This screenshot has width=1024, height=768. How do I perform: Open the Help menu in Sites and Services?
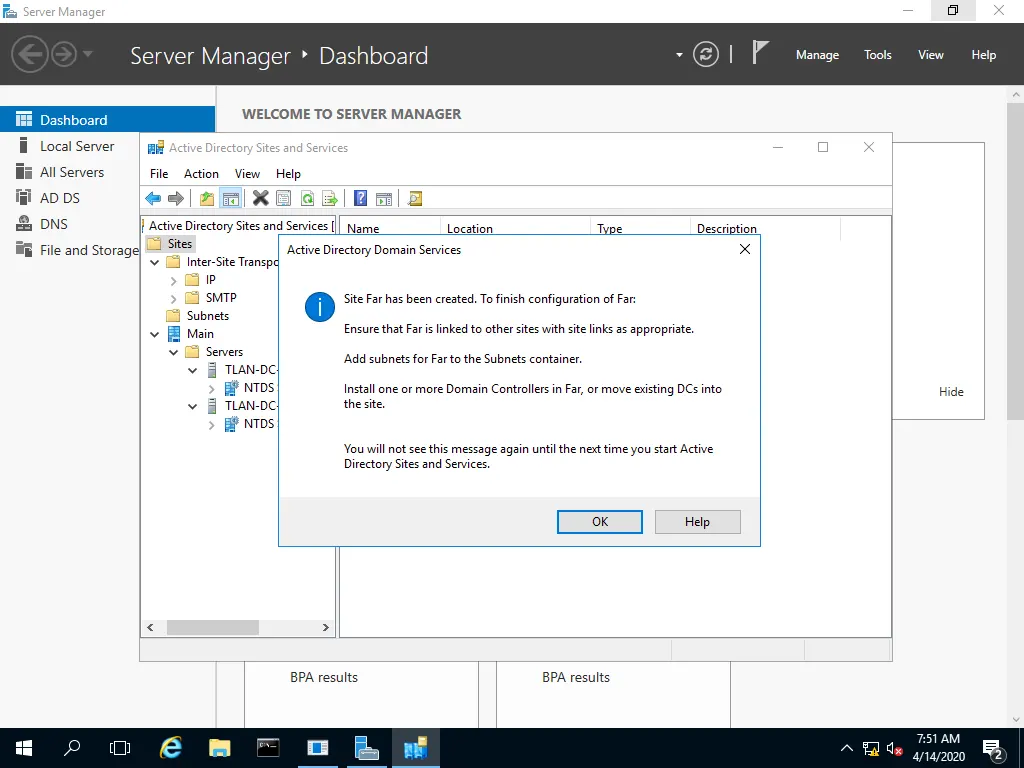pos(288,174)
